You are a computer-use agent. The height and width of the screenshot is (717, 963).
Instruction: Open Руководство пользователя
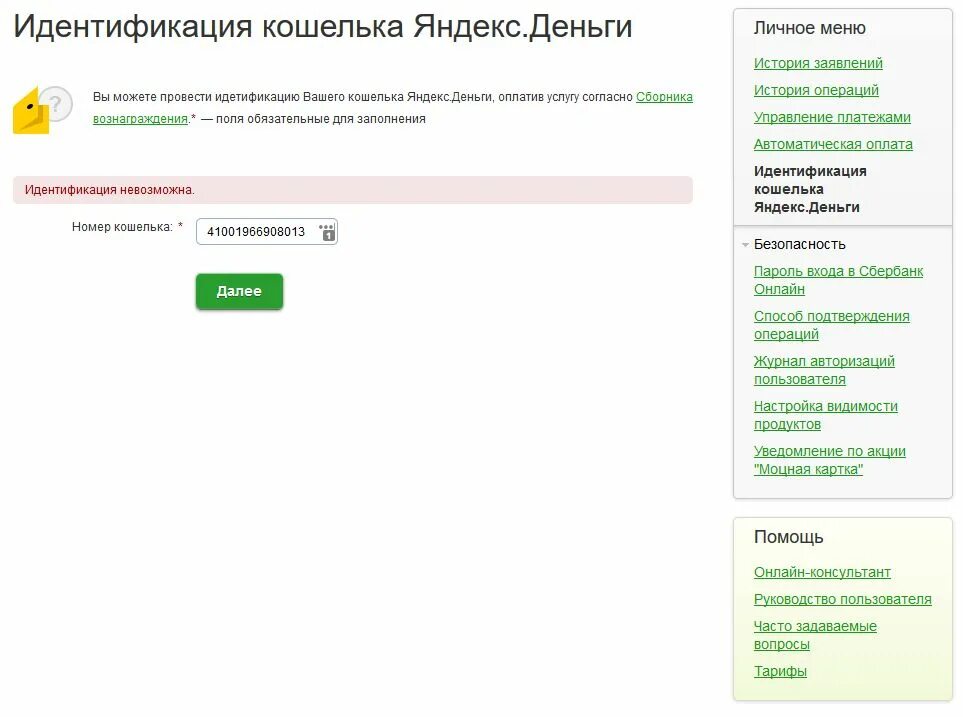coord(843,599)
